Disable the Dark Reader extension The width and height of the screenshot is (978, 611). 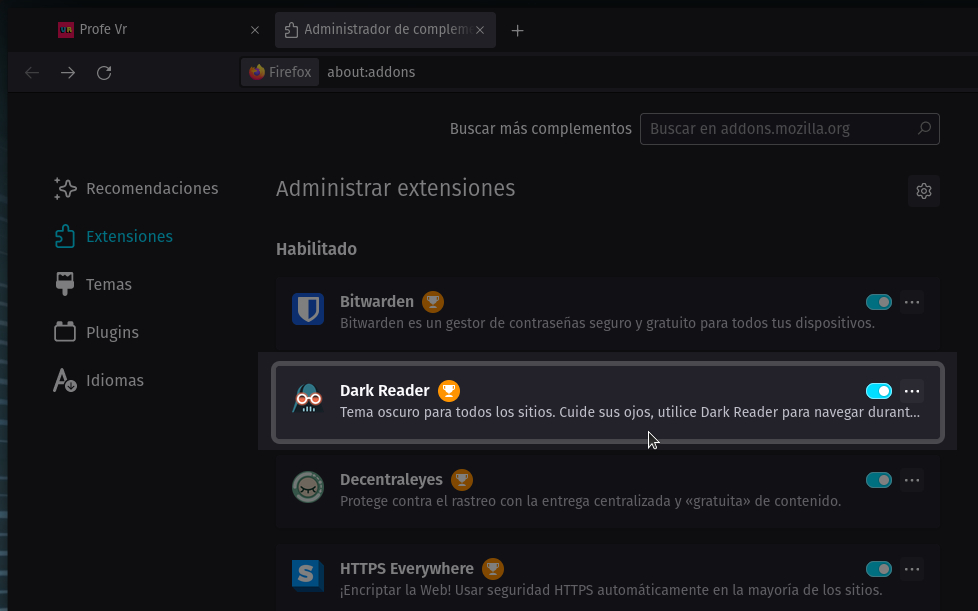point(879,391)
